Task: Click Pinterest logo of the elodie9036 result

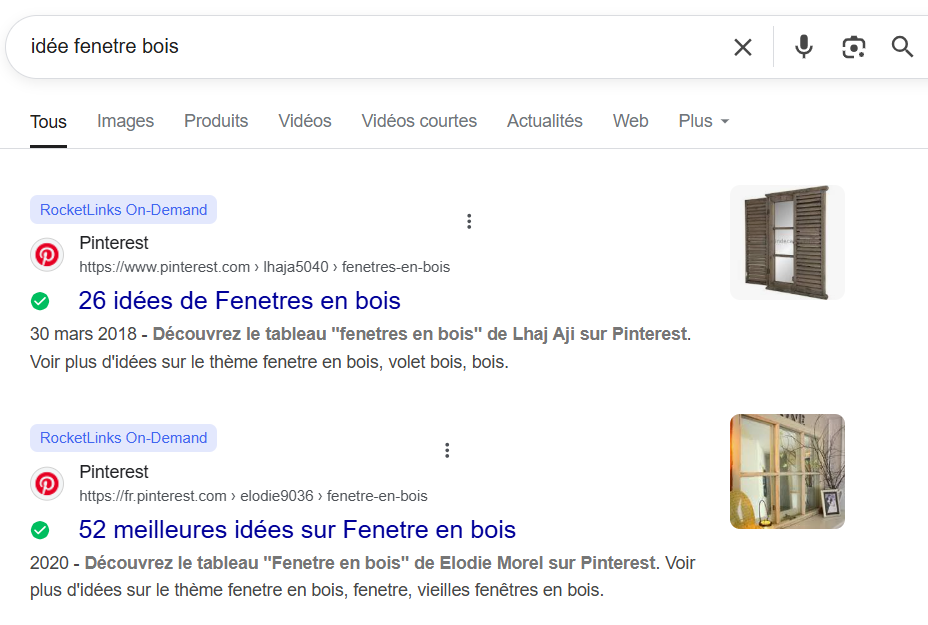Action: click(x=47, y=484)
